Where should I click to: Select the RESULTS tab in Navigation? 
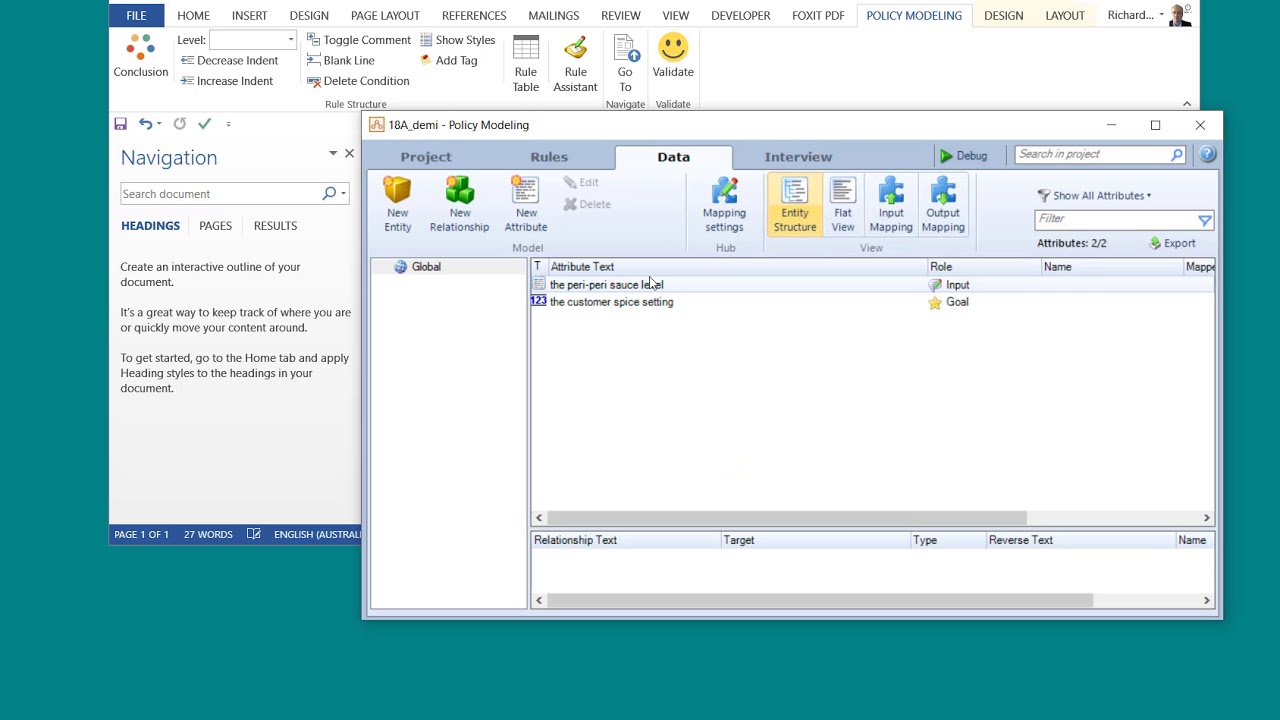point(275,226)
